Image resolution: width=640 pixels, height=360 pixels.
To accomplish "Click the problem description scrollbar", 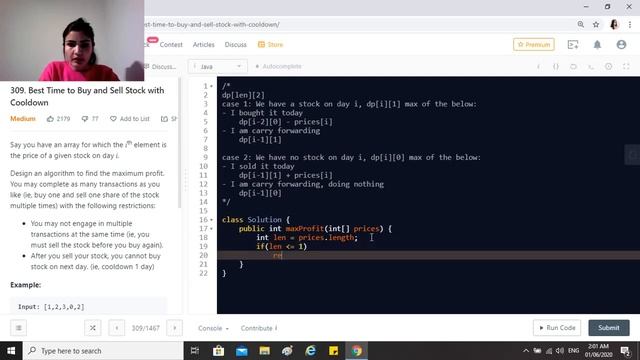I will [x=179, y=143].
